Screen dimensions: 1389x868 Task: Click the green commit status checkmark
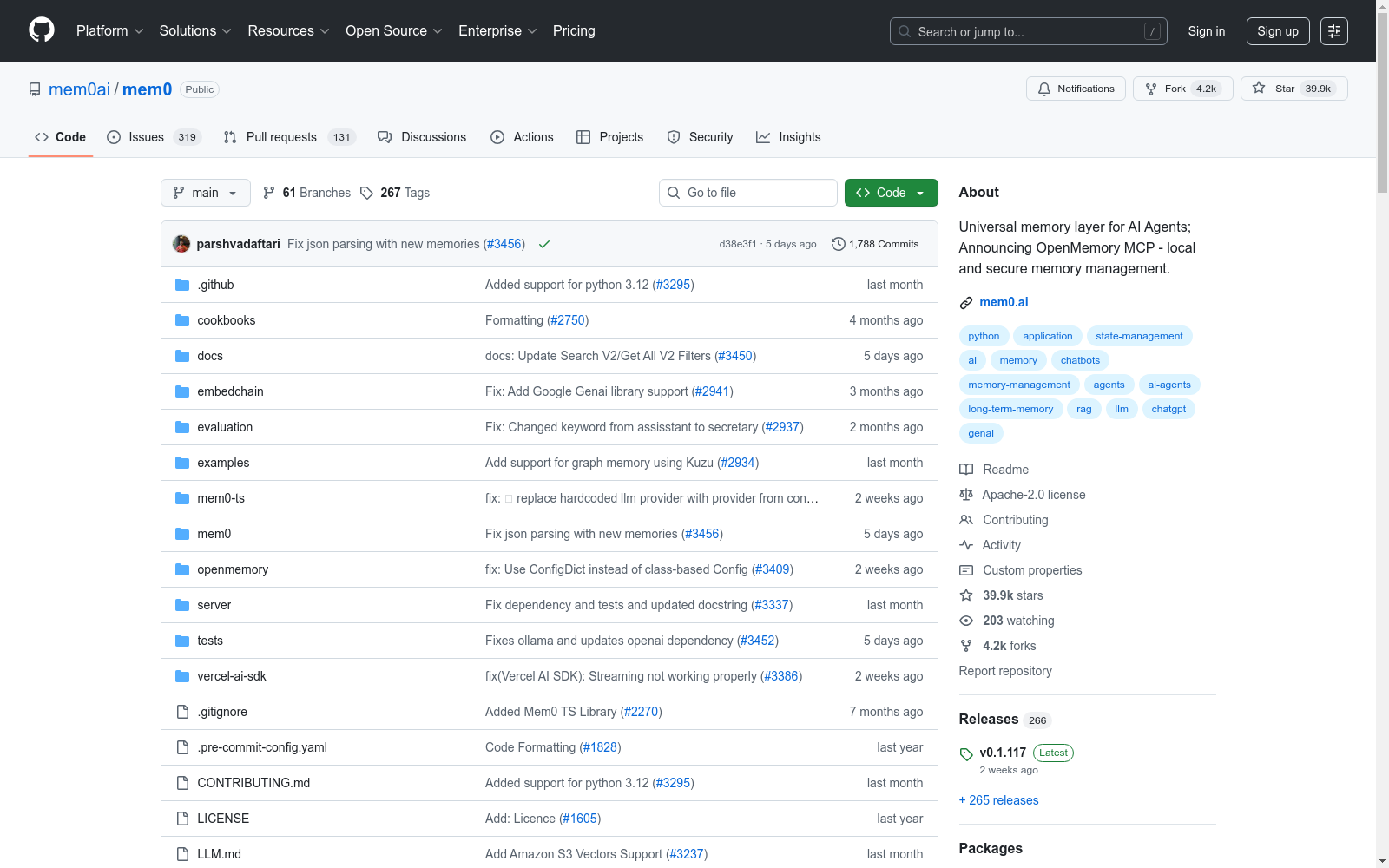click(544, 244)
